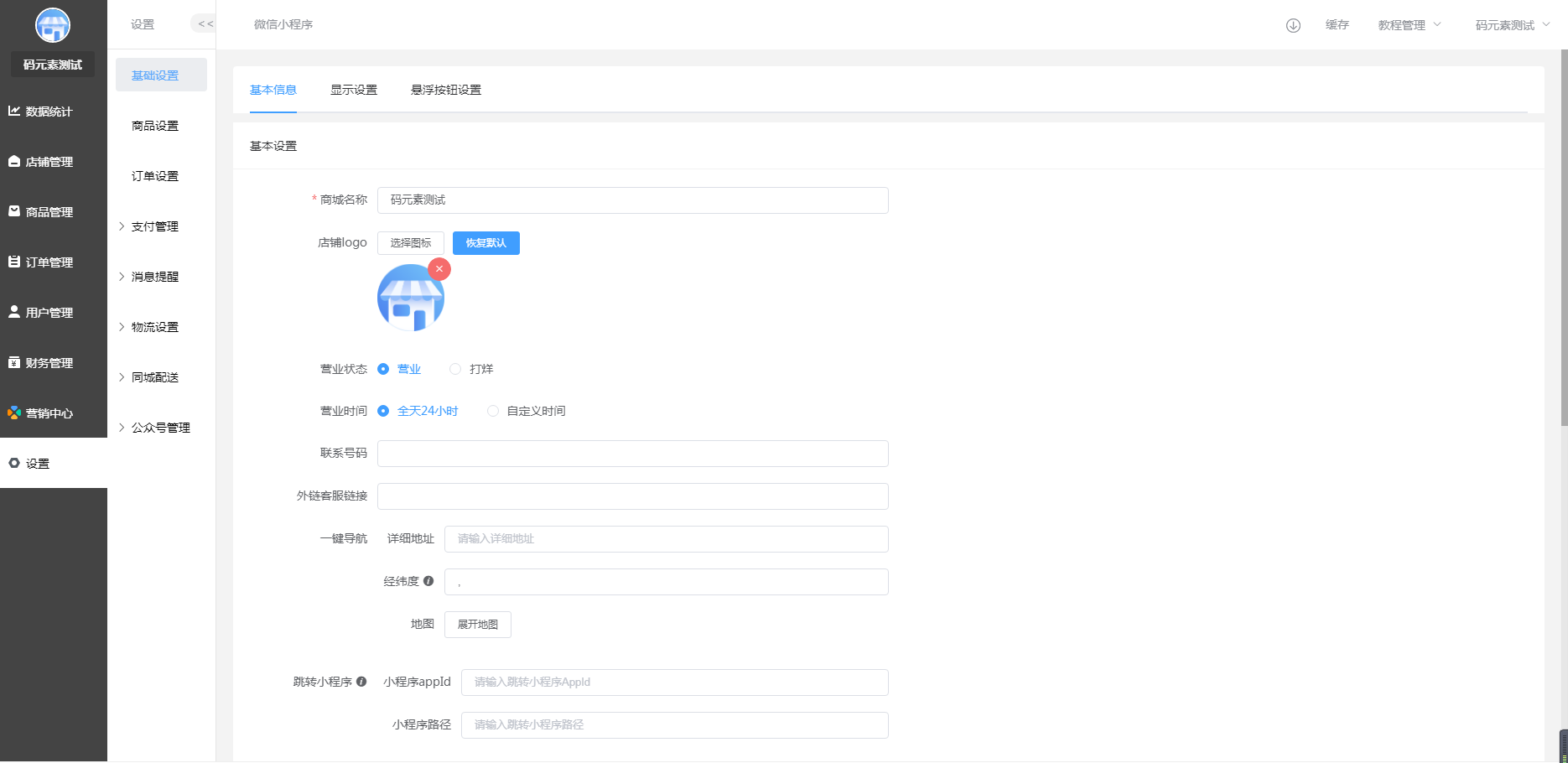The height and width of the screenshot is (763, 1568).
Task: Click the download icon in top bar
Action: 1293,25
